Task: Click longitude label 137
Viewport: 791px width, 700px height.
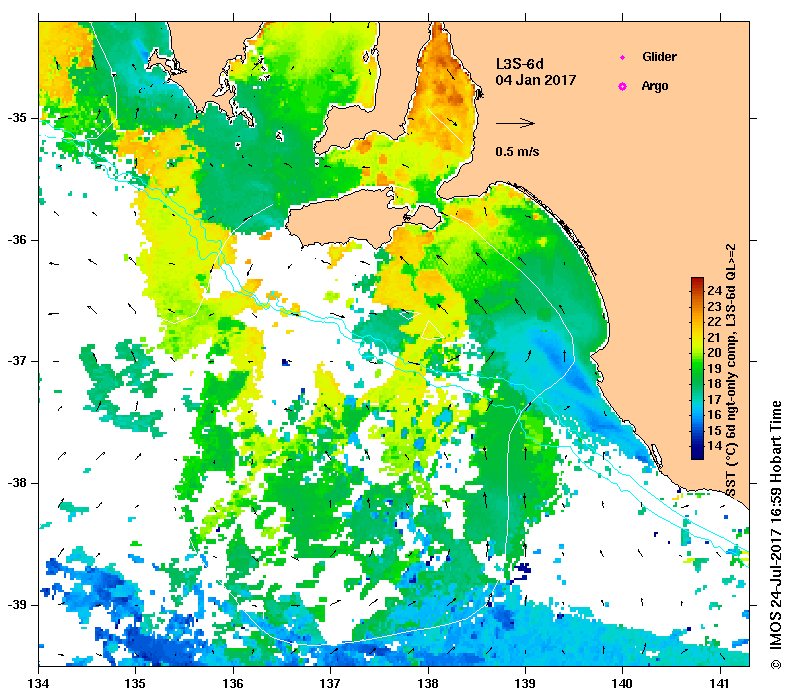Action: click(x=330, y=684)
